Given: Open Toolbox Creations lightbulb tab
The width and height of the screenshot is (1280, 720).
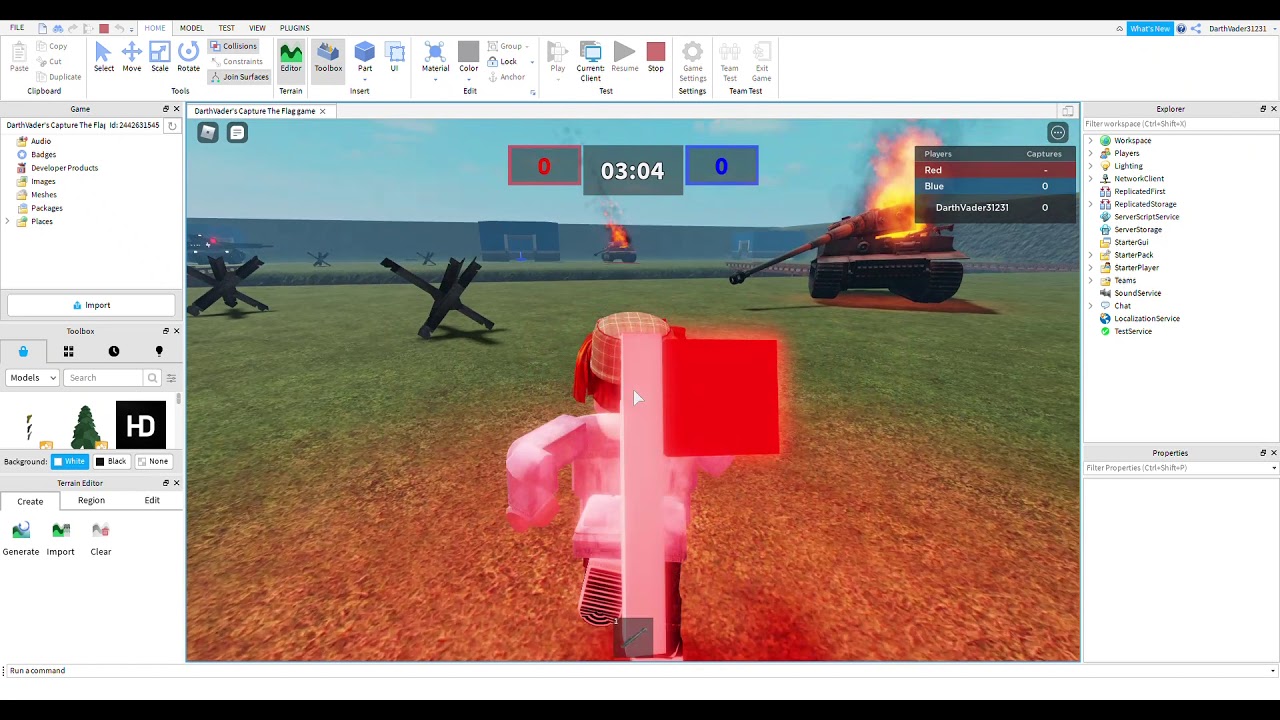Looking at the screenshot, I should (159, 351).
